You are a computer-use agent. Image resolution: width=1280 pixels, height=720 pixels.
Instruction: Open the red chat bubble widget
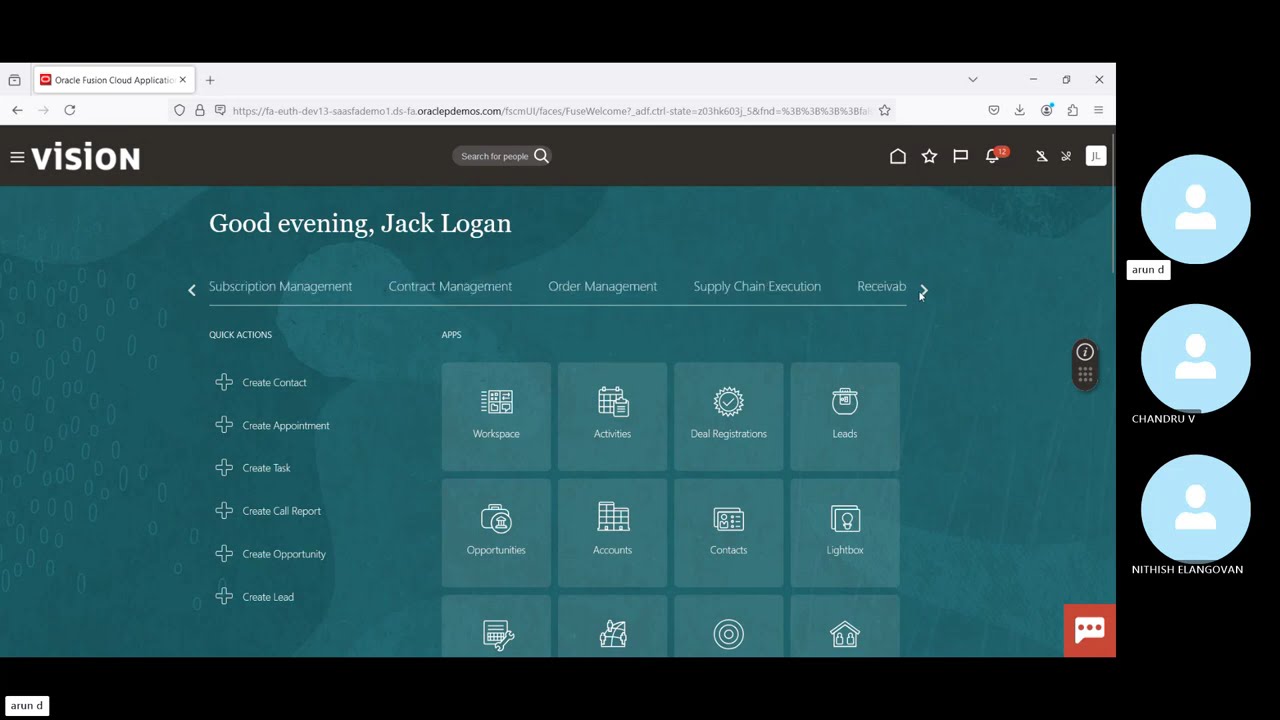point(1090,630)
